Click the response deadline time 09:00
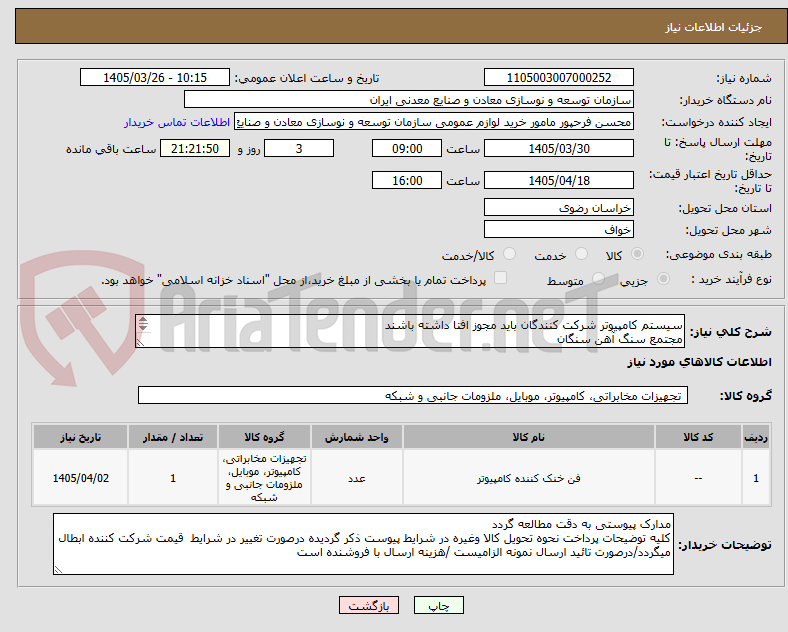The height and width of the screenshot is (632, 788). [x=407, y=149]
